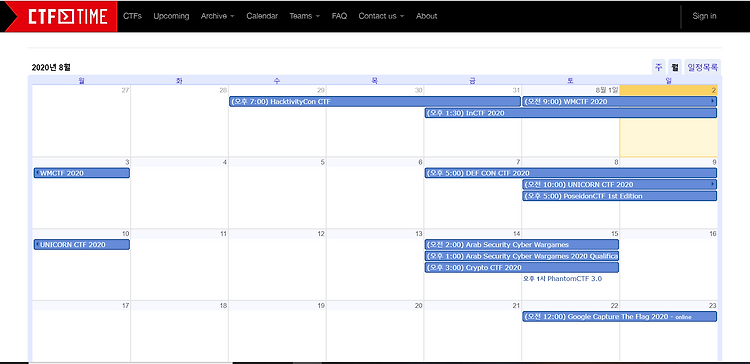This screenshot has width=750, height=364.
Task: Switch to the 주 (week) view tab
Action: (659, 67)
